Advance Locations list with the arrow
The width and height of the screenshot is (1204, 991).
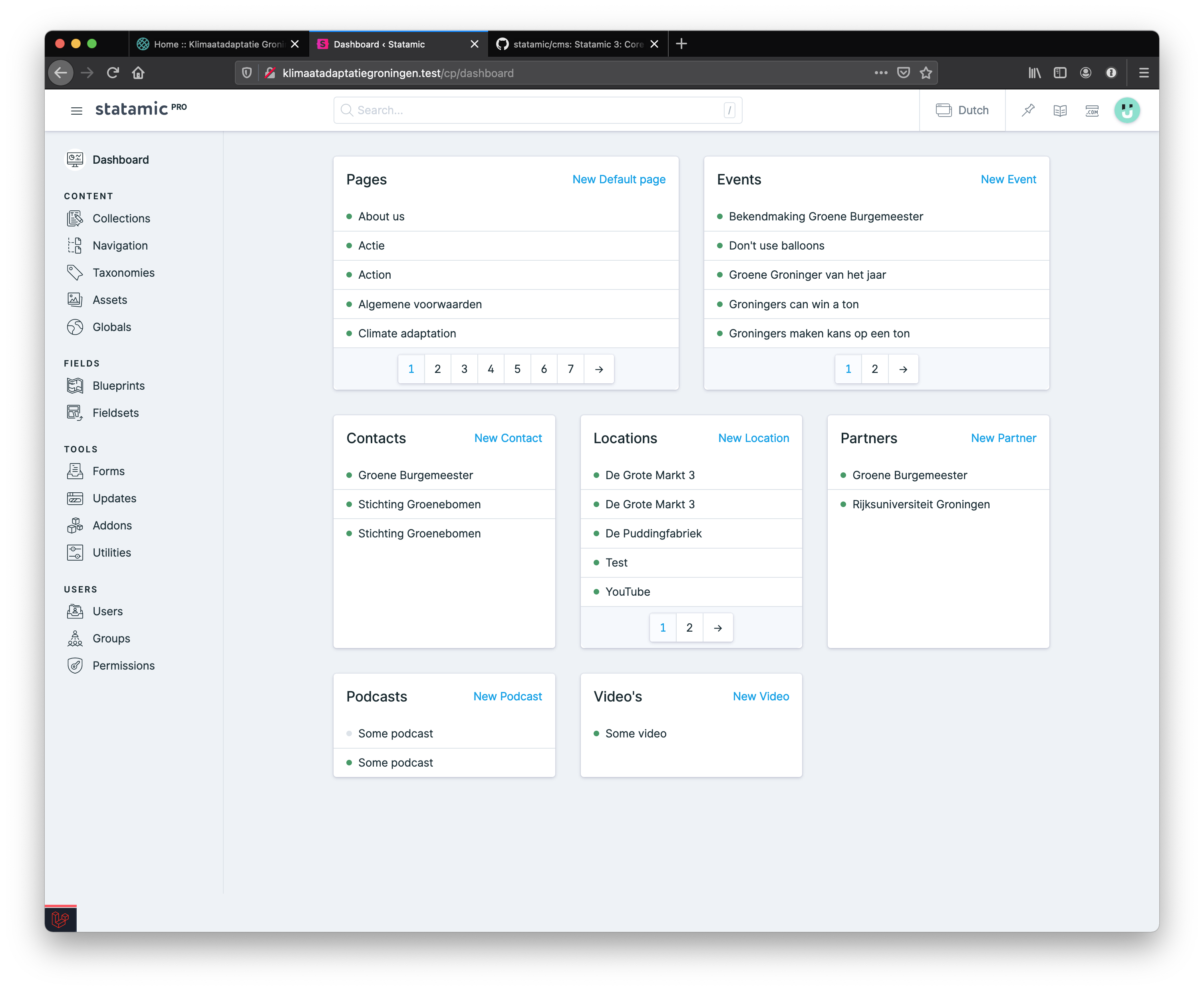click(x=718, y=627)
